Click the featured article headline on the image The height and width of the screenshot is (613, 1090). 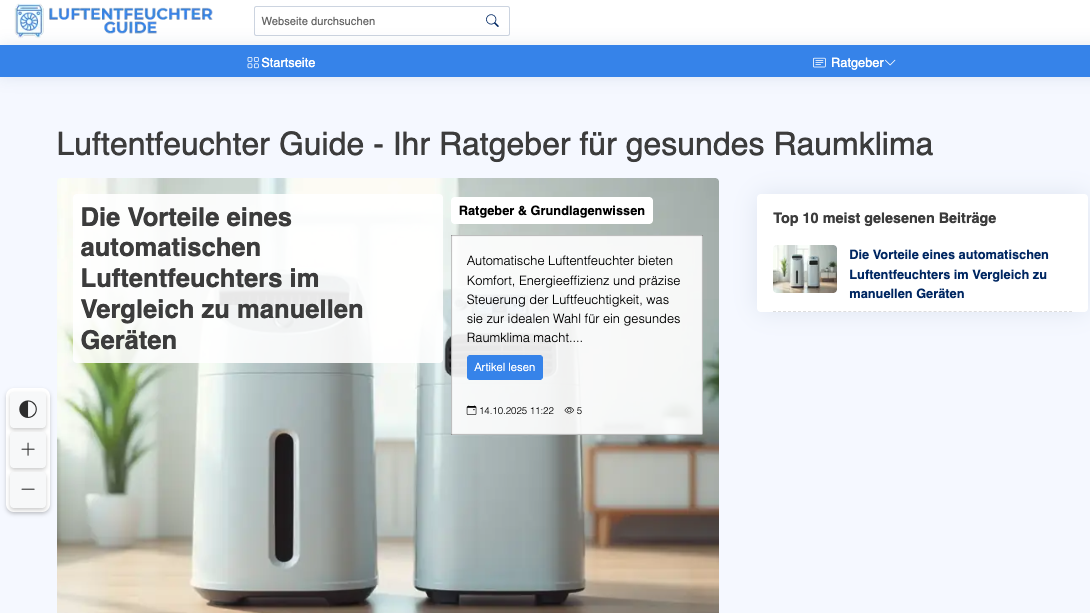tap(221, 278)
